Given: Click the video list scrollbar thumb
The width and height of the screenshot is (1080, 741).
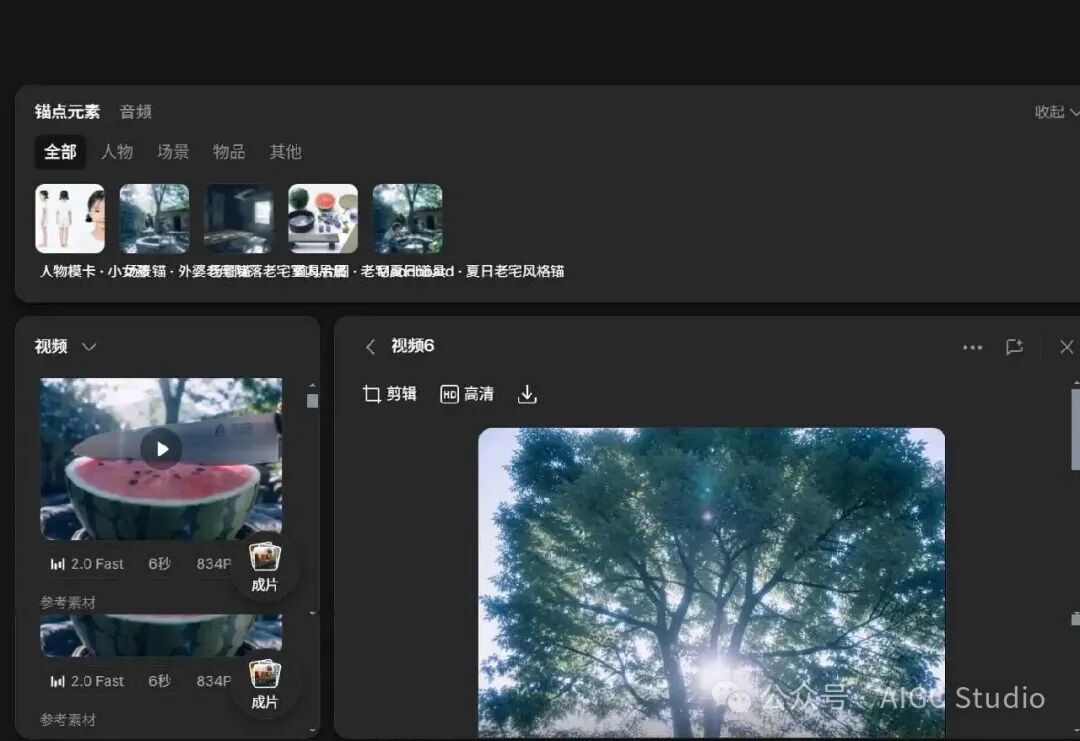Looking at the screenshot, I should (x=312, y=401).
